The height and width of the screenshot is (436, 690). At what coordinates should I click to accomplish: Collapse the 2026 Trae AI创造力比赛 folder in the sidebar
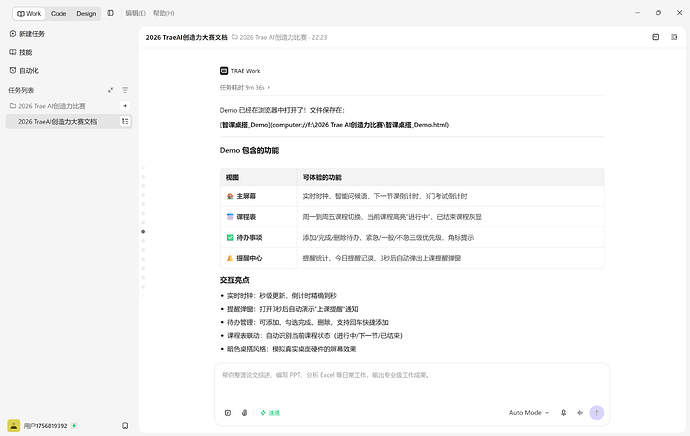point(48,106)
